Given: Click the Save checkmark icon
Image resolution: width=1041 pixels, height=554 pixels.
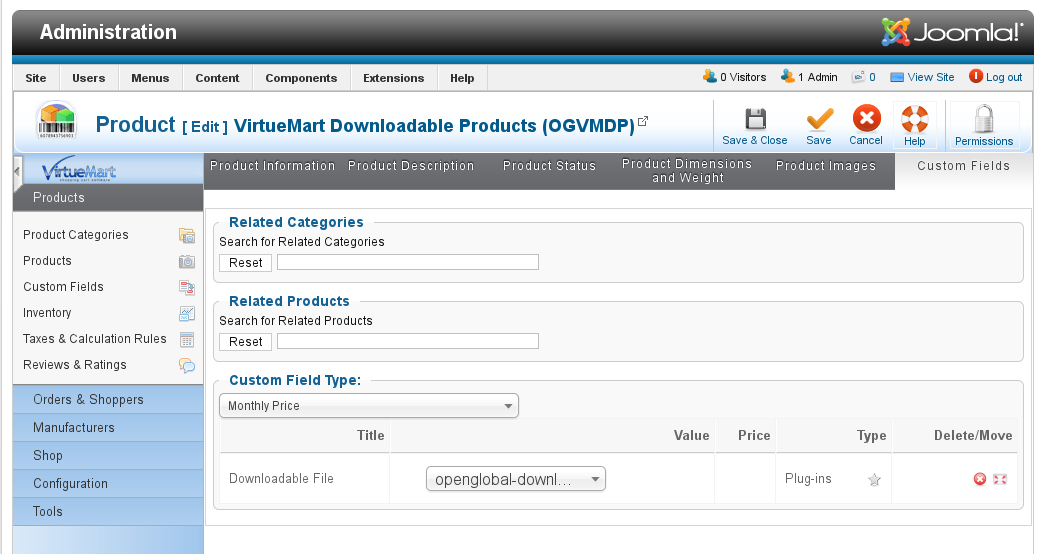Looking at the screenshot, I should (x=819, y=119).
